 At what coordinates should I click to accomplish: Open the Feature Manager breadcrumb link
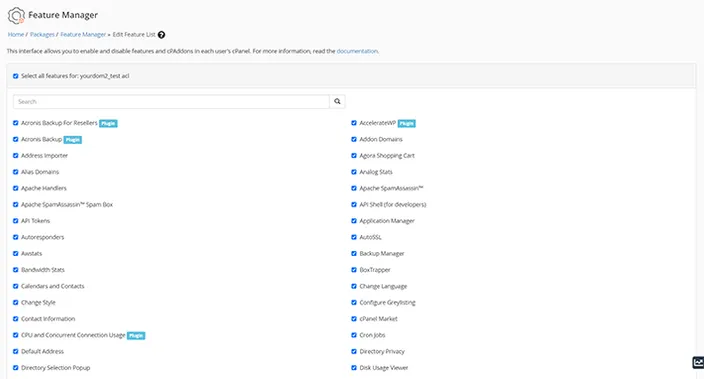pyautogui.click(x=83, y=35)
